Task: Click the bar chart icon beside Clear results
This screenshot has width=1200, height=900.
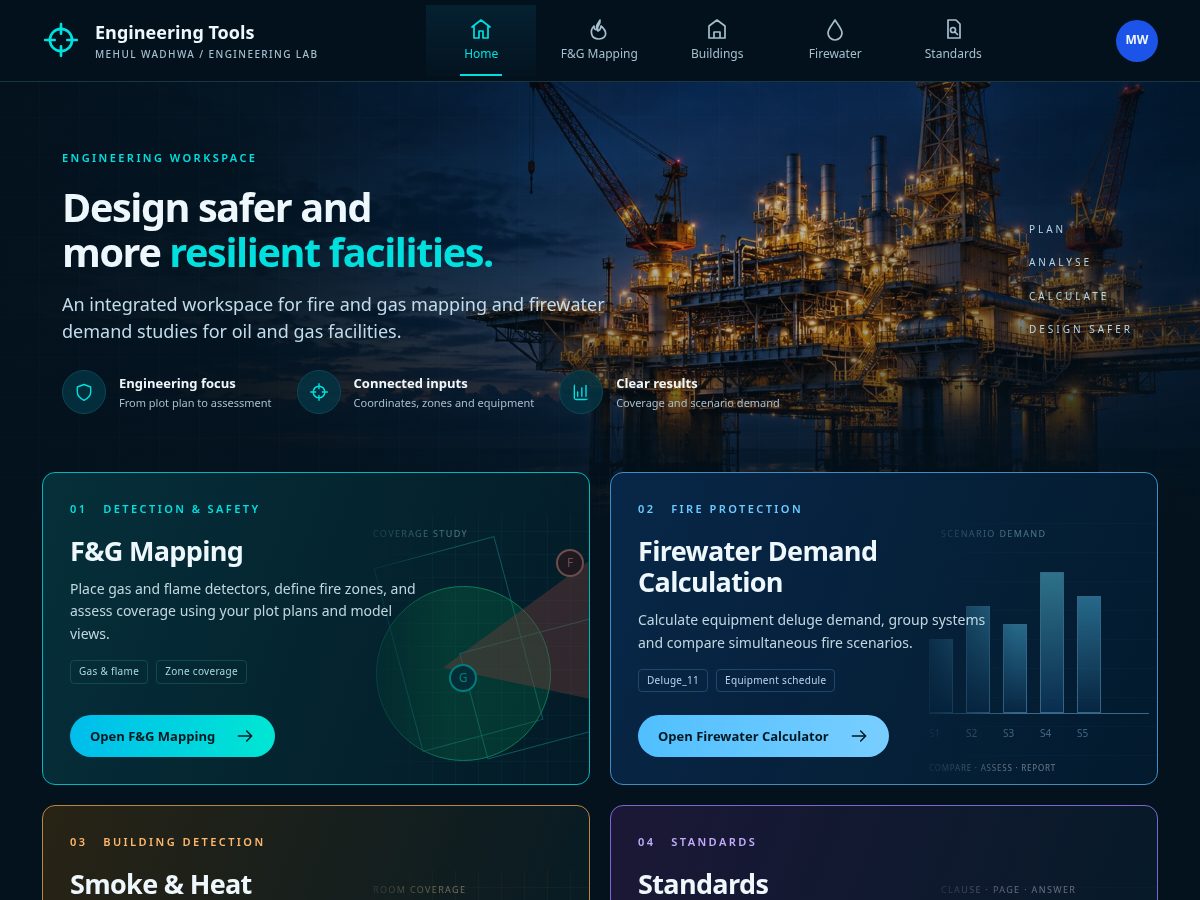Action: (x=581, y=392)
